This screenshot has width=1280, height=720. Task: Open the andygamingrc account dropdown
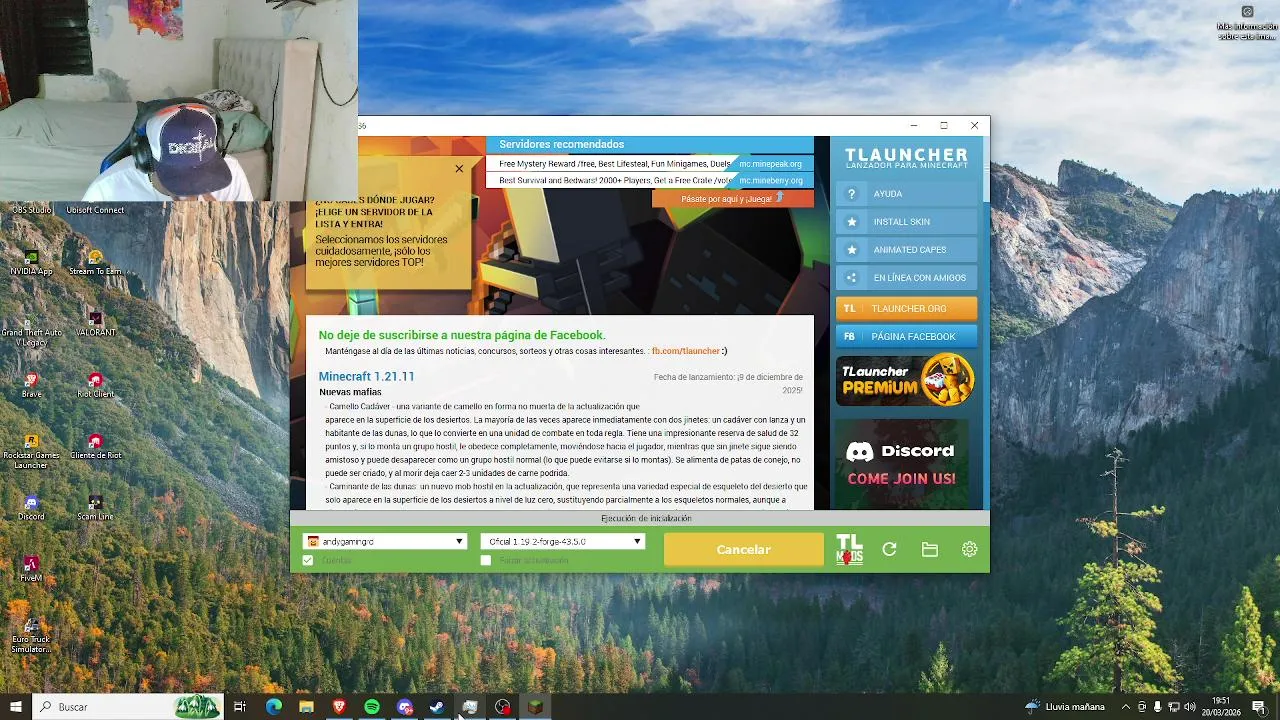click(x=385, y=541)
